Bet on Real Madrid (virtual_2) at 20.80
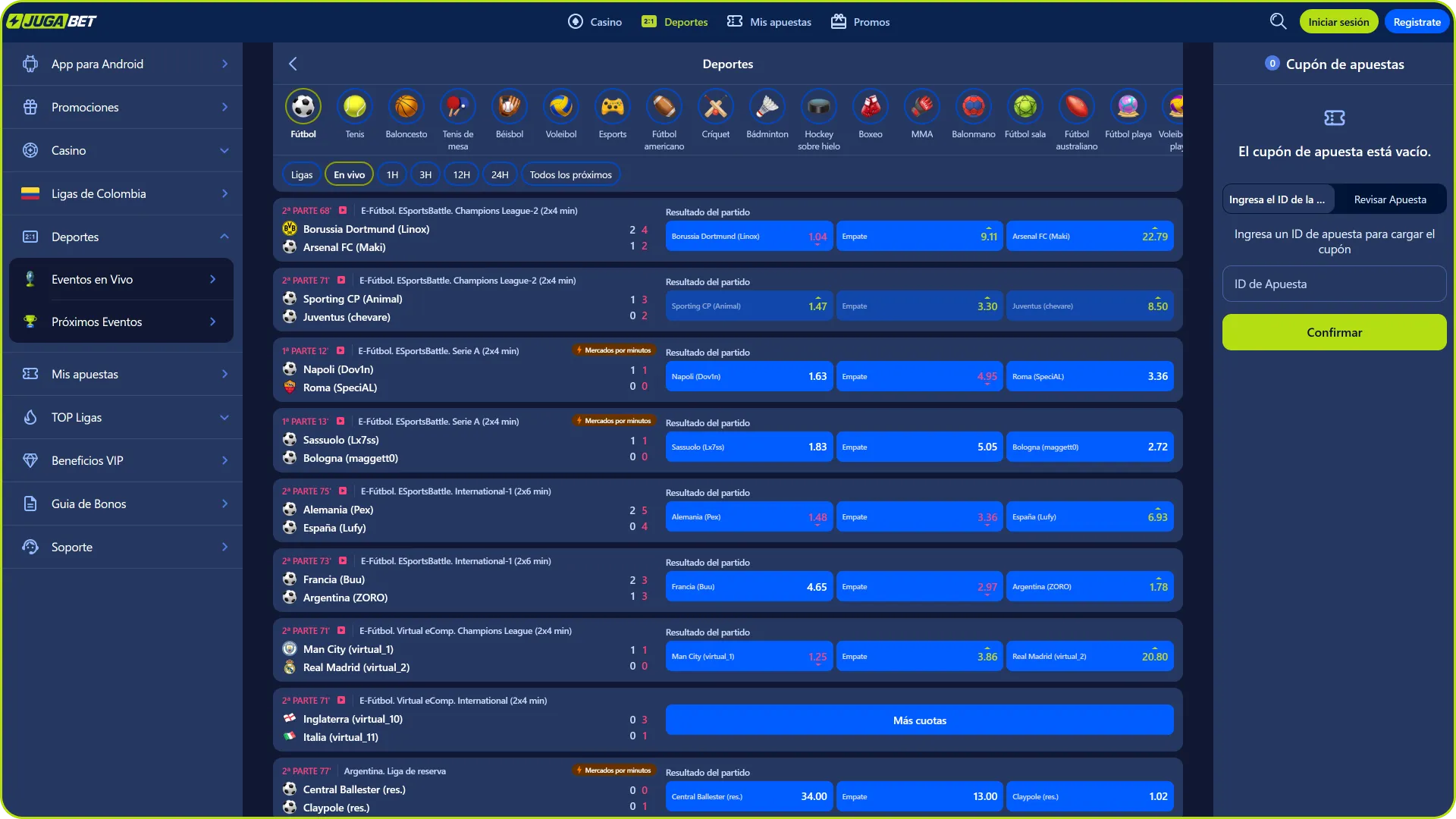The height and width of the screenshot is (819, 1456). pyautogui.click(x=1090, y=657)
